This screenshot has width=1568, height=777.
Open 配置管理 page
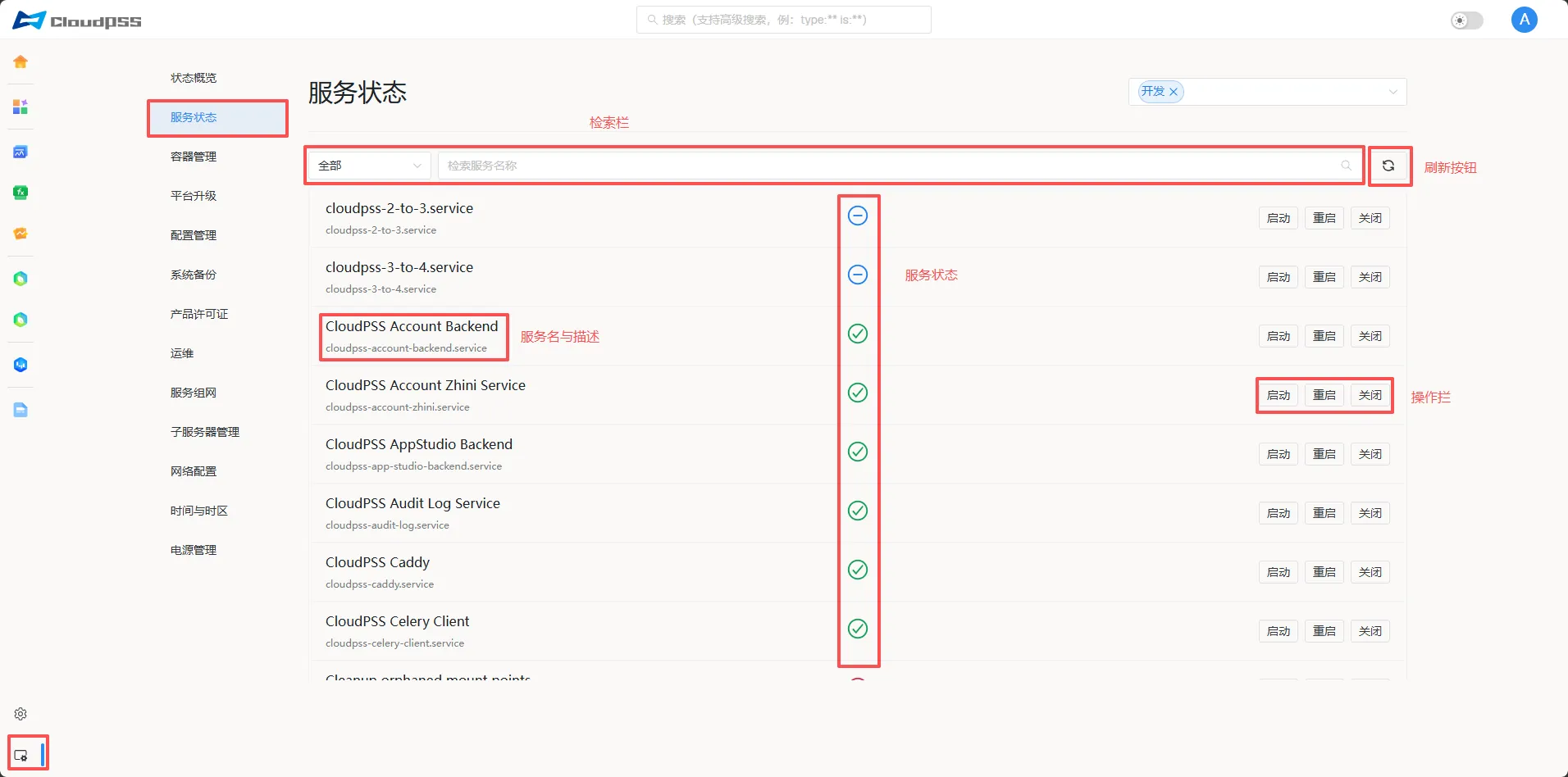coord(194,235)
